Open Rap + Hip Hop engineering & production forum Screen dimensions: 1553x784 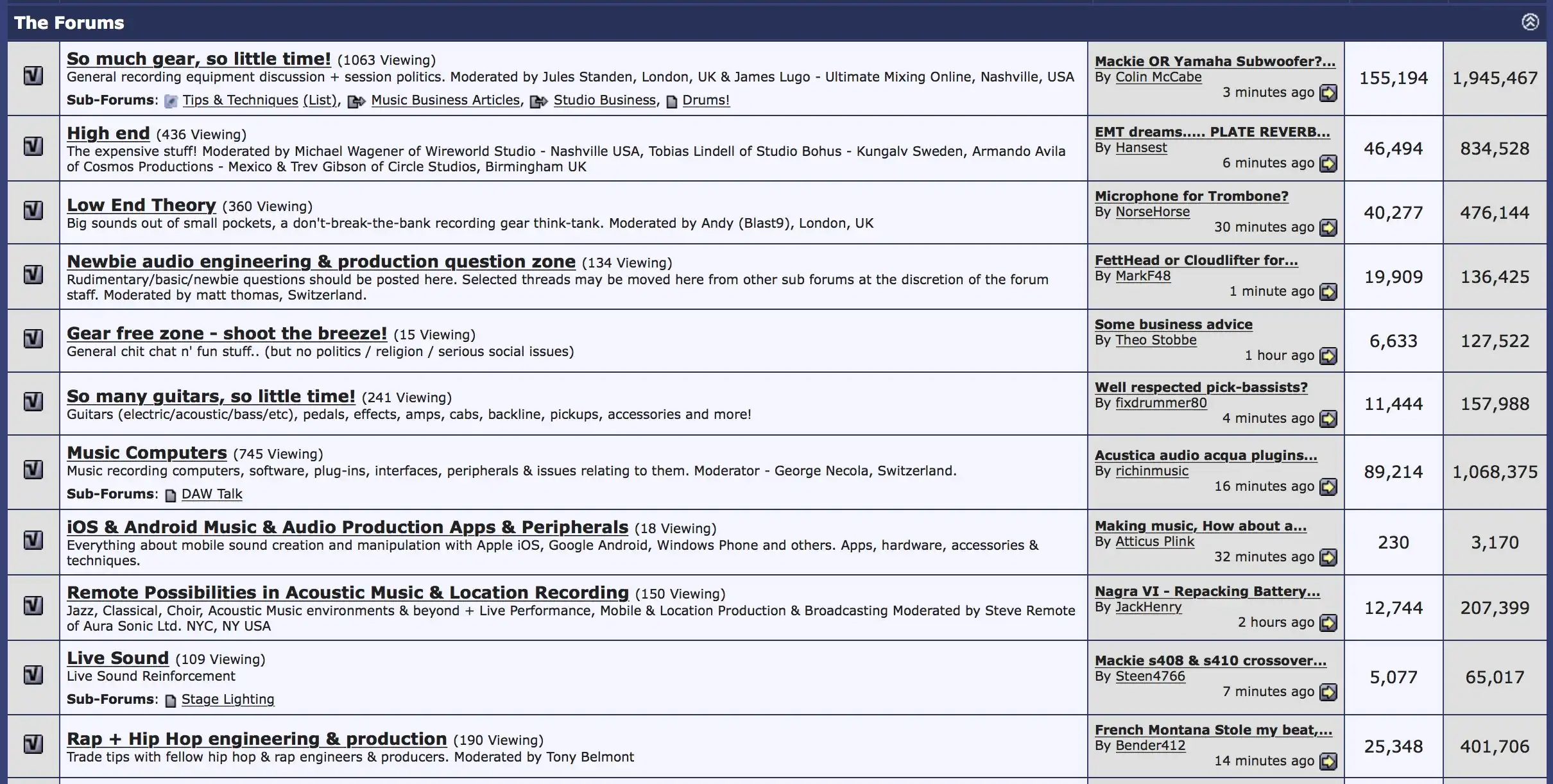(x=257, y=739)
